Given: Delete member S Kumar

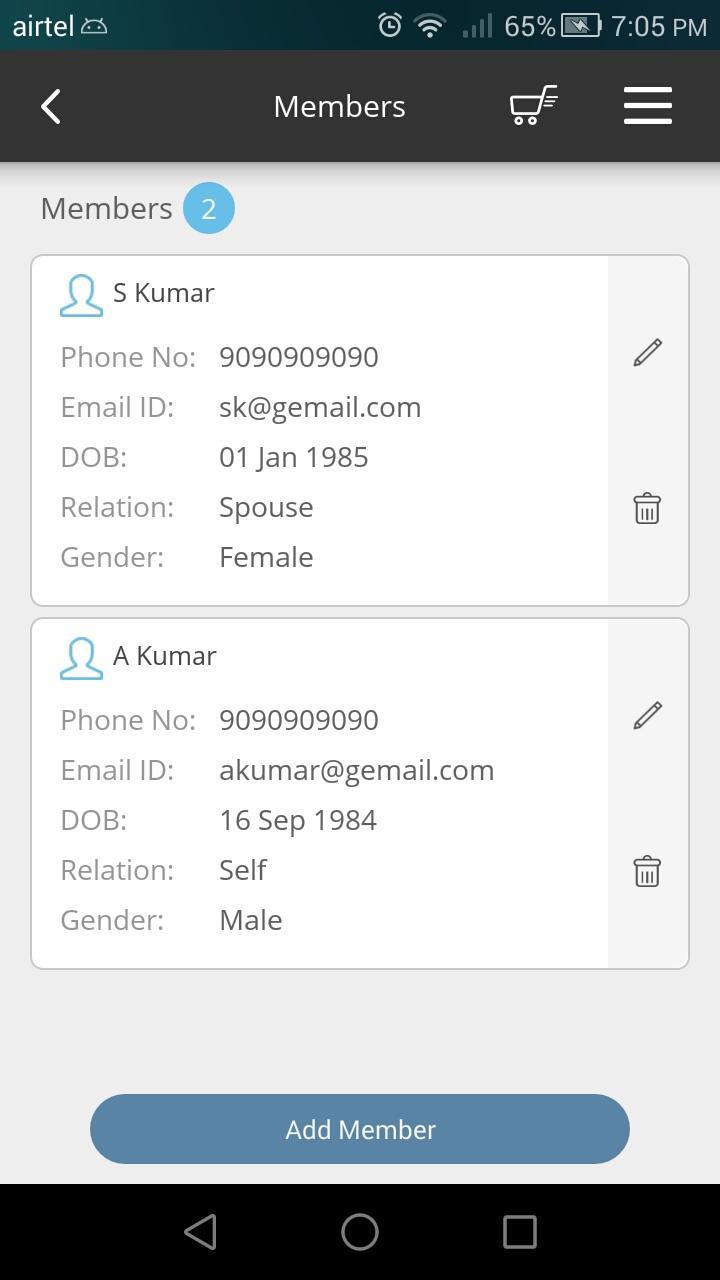Looking at the screenshot, I should tap(647, 508).
